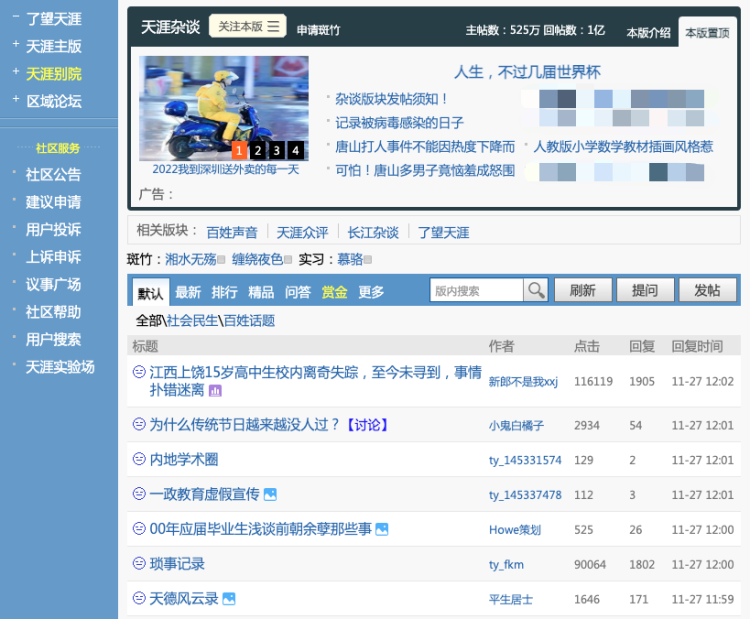This screenshot has width=750, height=619.
Task: Open the delivery rider carousel image
Action: (x=224, y=108)
